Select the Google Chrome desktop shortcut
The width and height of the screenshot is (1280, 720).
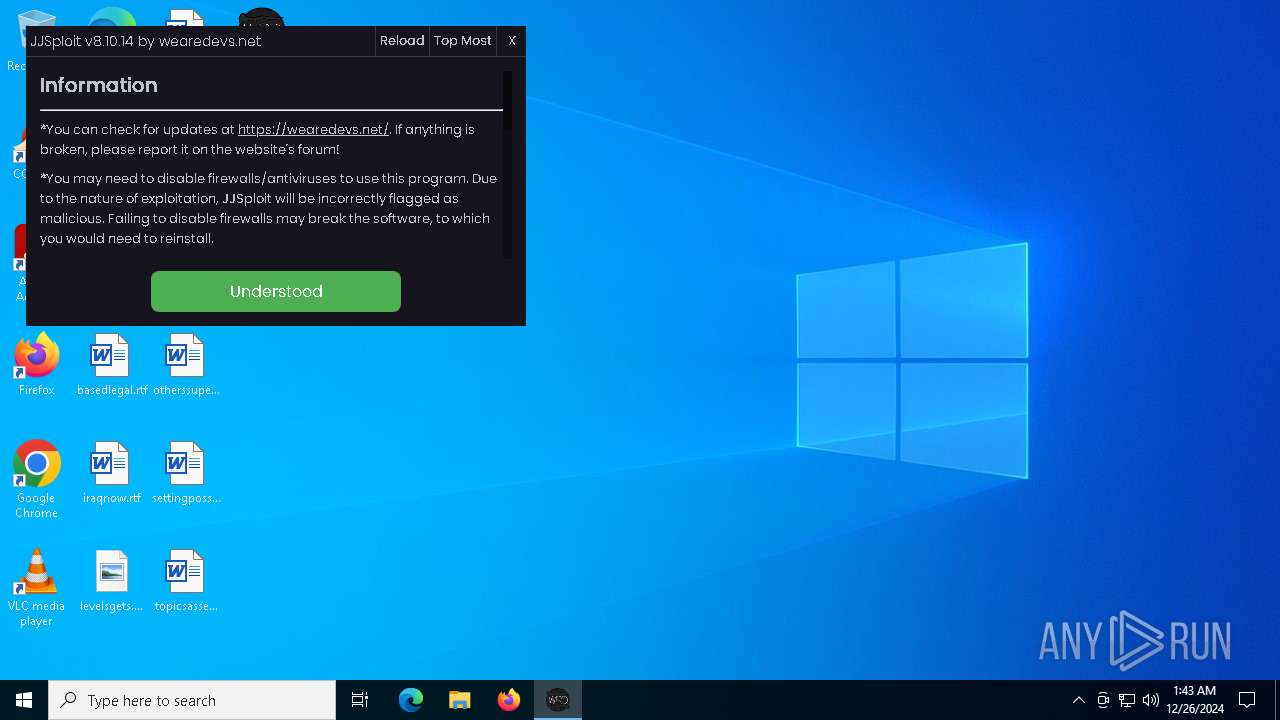coord(37,480)
